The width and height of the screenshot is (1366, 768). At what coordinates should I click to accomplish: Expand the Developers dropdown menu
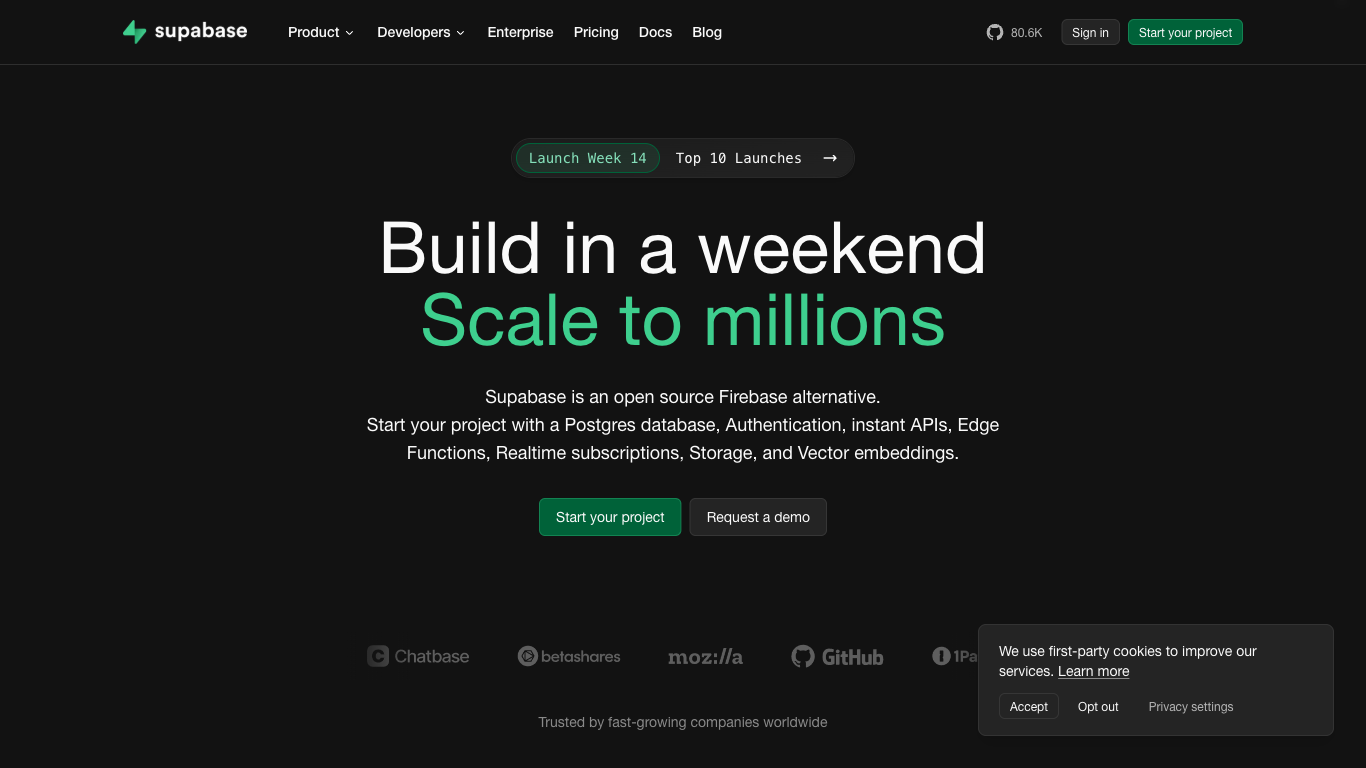420,32
